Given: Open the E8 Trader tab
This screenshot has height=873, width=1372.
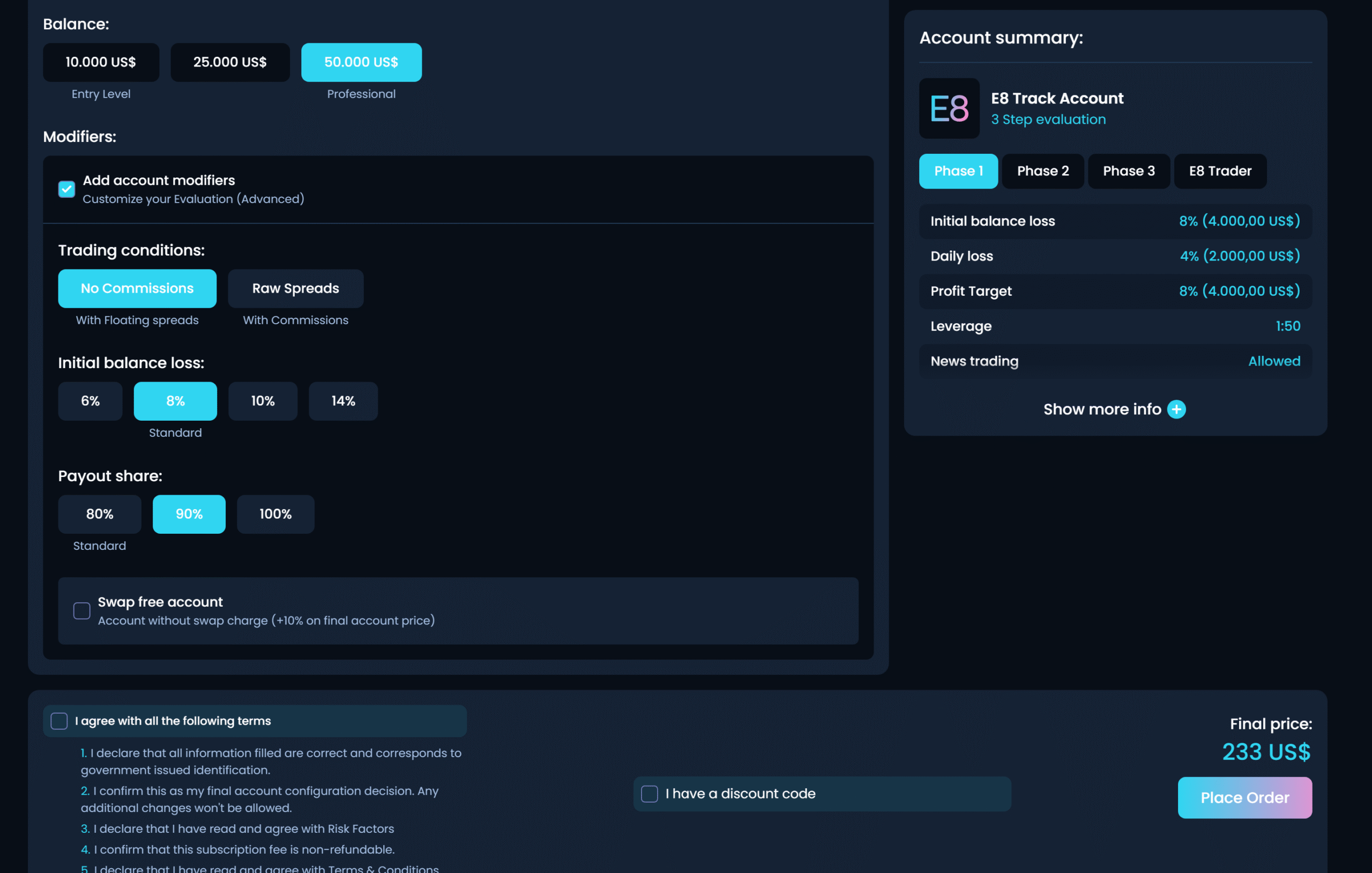Looking at the screenshot, I should (1220, 171).
